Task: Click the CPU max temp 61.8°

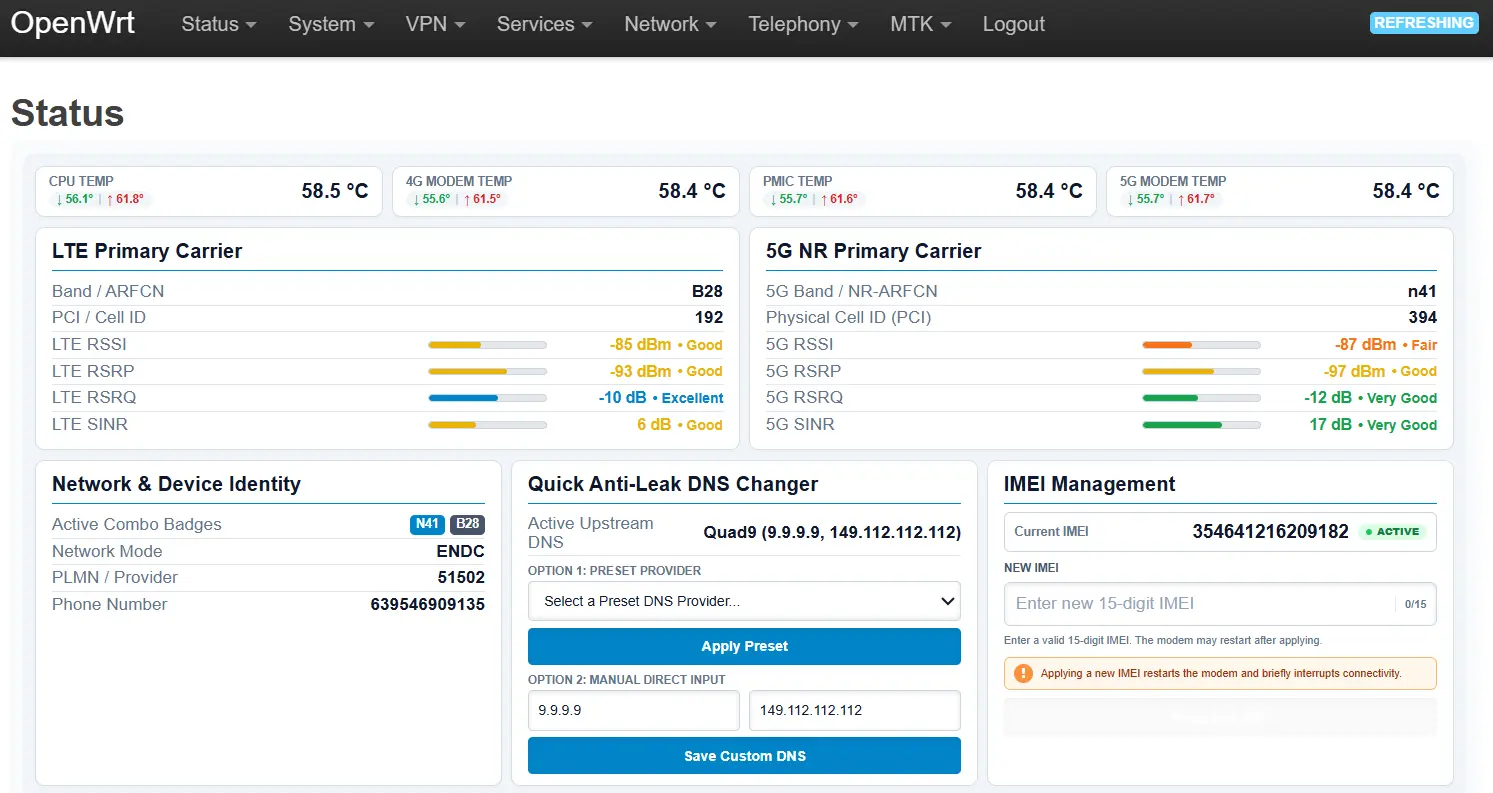Action: tap(125, 199)
